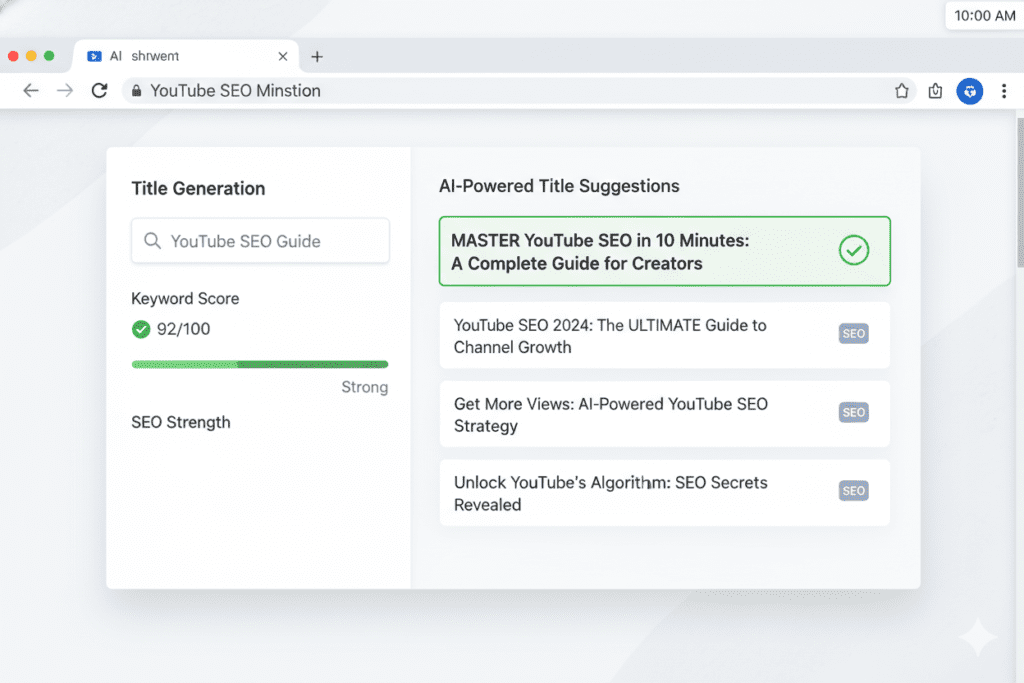1024x683 pixels.
Task: Click the back navigation arrow
Action: pyautogui.click(x=30, y=90)
